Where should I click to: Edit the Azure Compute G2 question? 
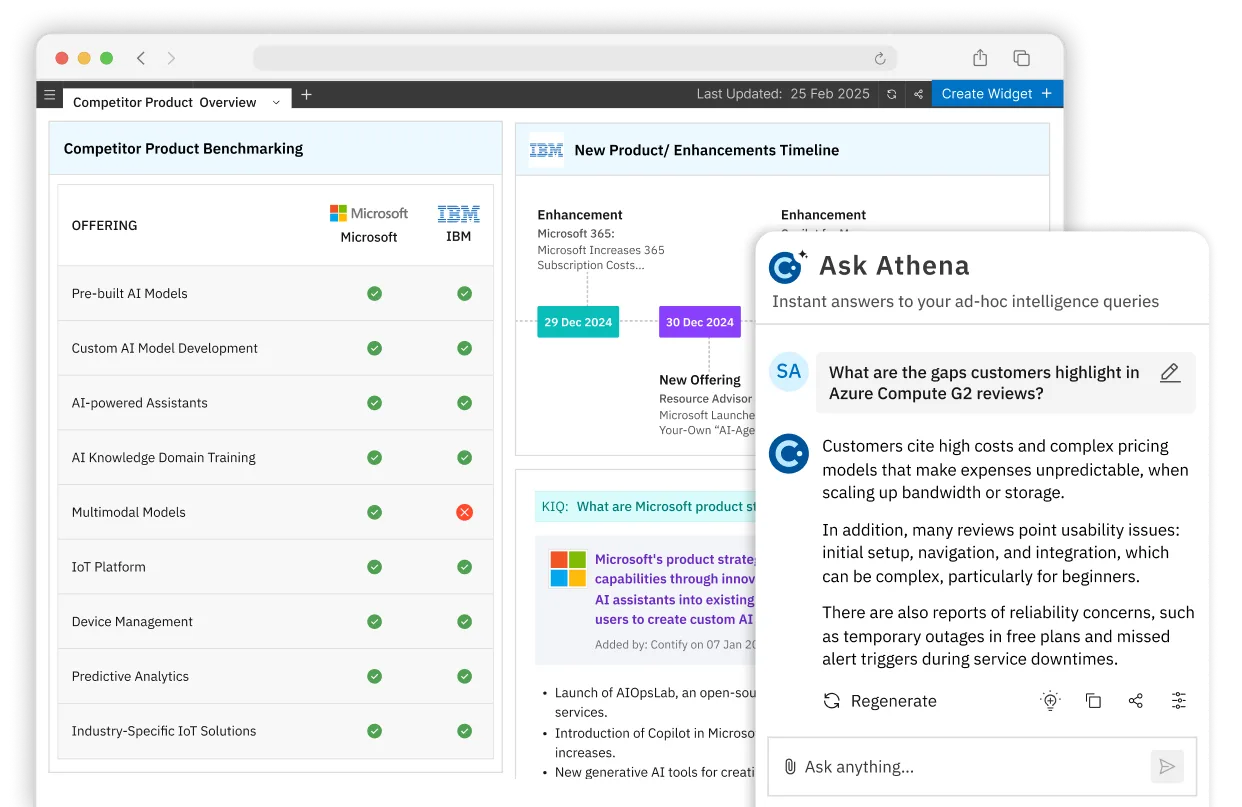point(1170,373)
